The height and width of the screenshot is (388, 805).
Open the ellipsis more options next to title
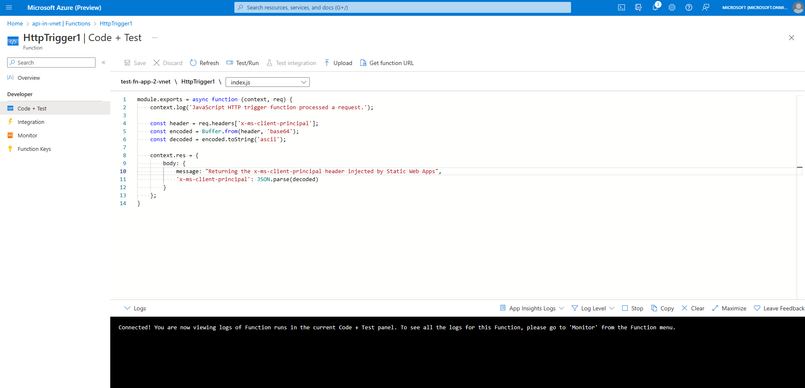(x=155, y=38)
